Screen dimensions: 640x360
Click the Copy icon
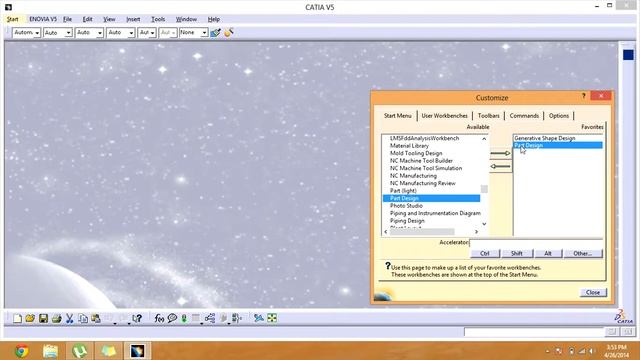83,318
